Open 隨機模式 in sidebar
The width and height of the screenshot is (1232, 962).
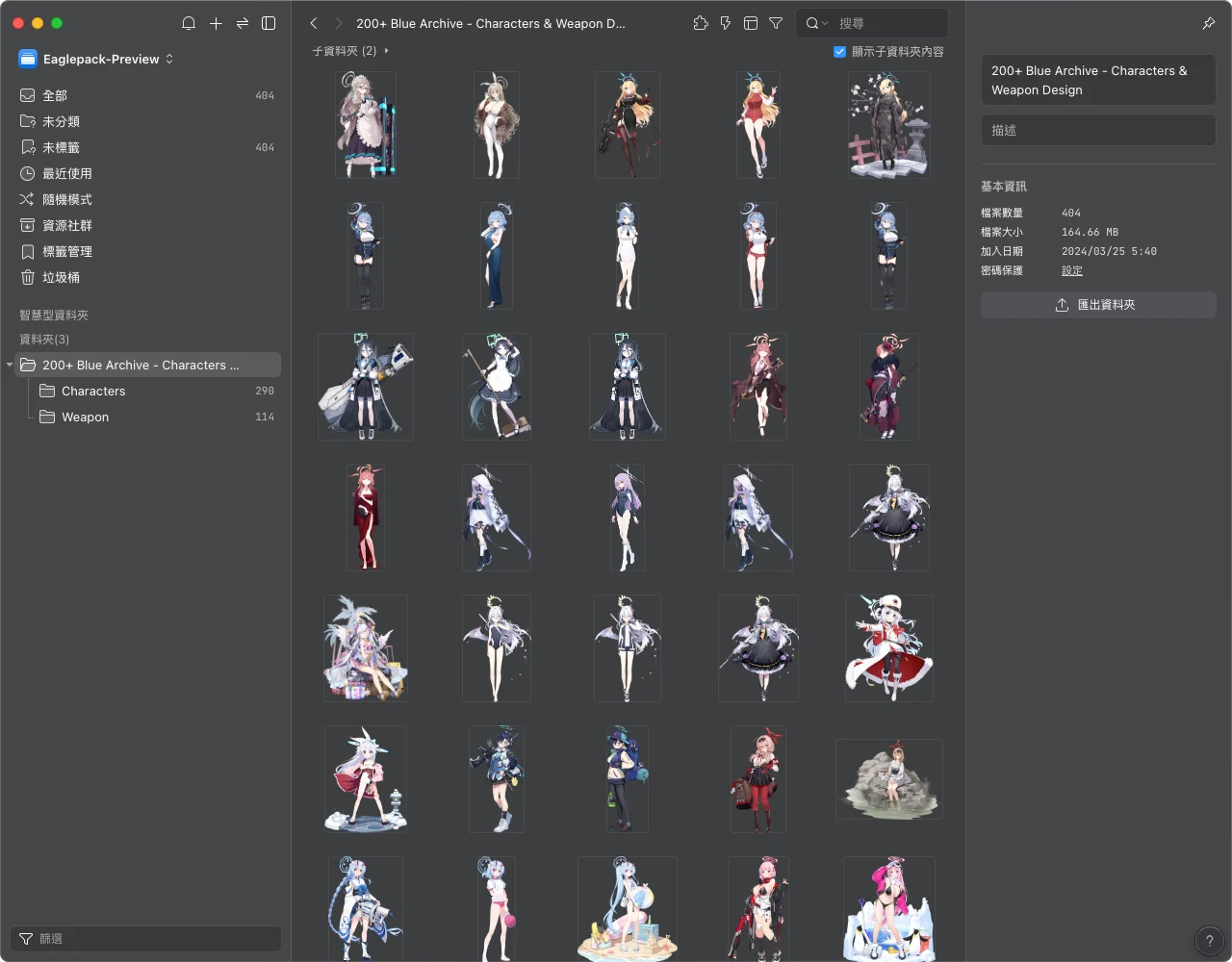146,199
